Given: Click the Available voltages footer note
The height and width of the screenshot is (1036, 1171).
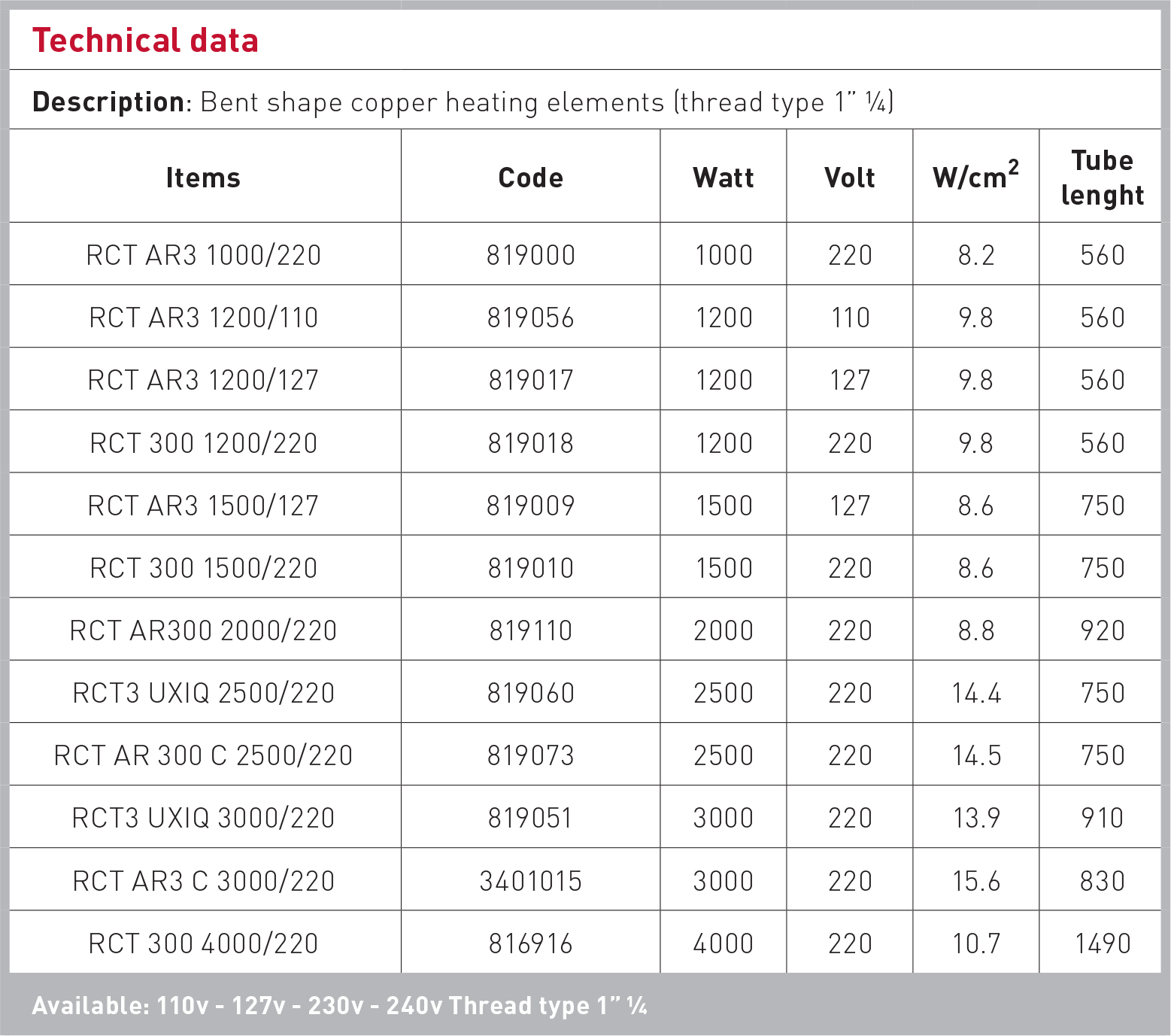Looking at the screenshot, I should point(340,1006).
